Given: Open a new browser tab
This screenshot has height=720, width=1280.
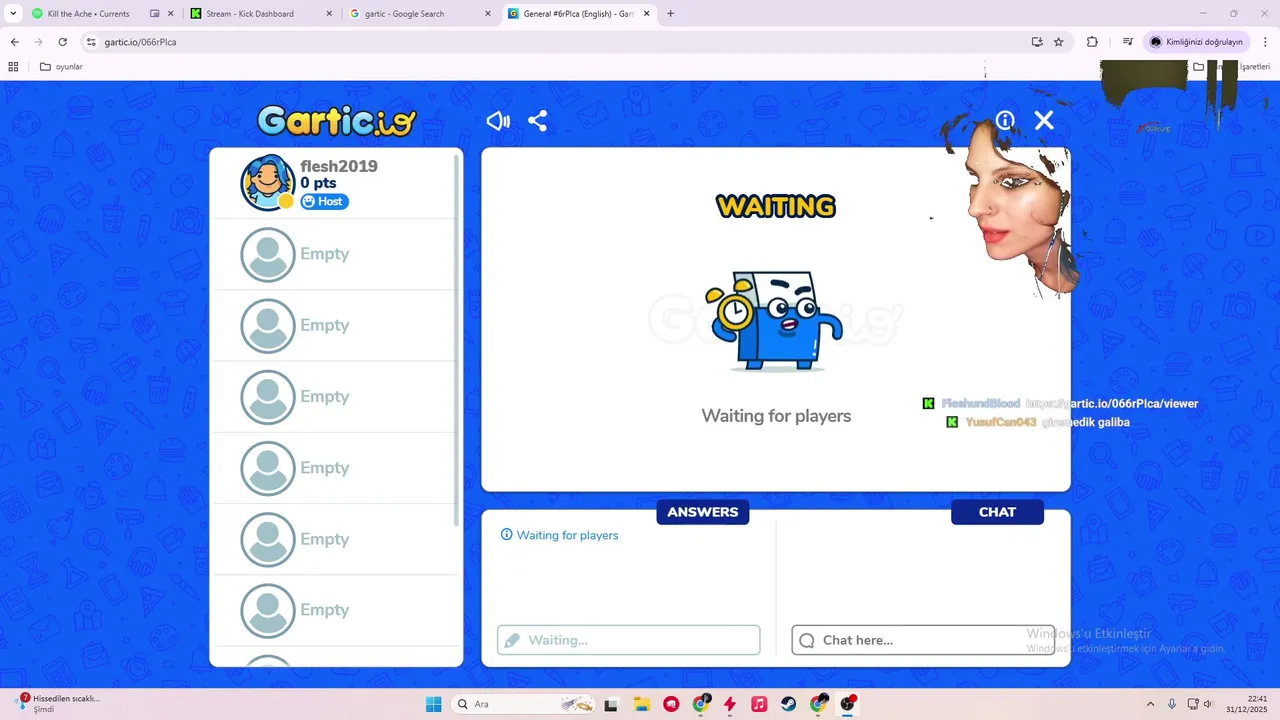Looking at the screenshot, I should pos(670,14).
